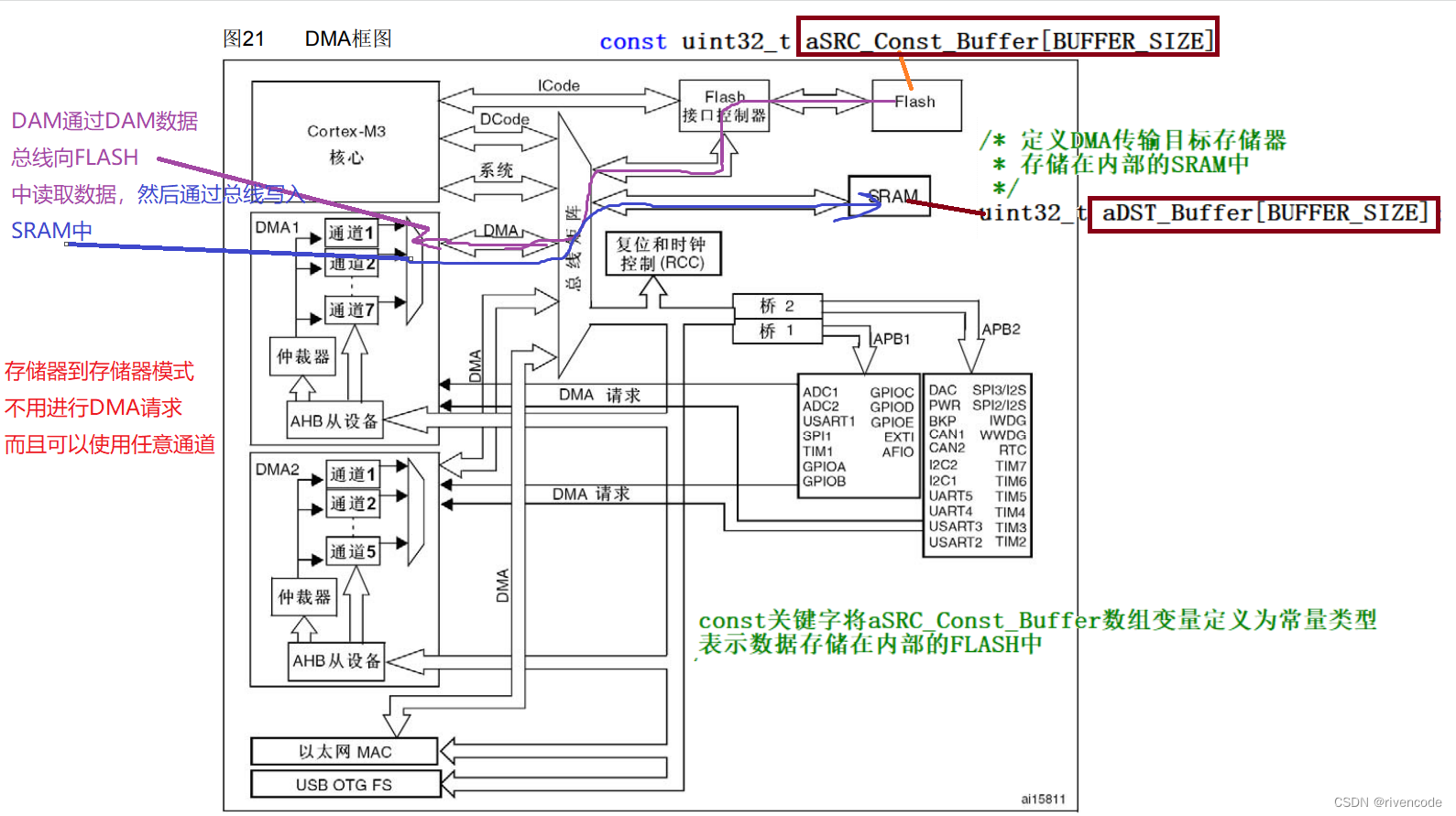This screenshot has height=816, width=1456.
Task: Click 'ADC1' in the APB1 peripheral list
Action: pos(820,392)
